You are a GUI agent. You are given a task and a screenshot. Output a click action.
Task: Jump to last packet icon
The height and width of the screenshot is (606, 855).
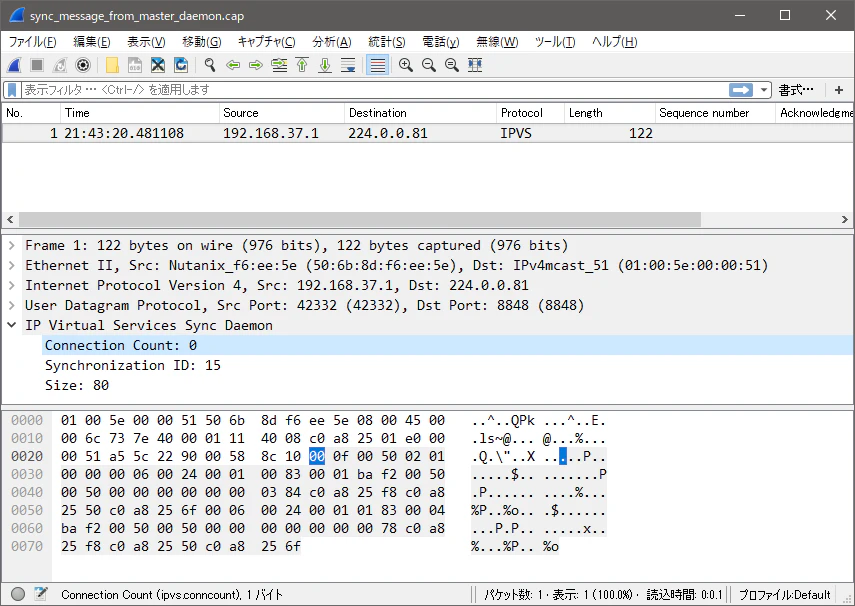coord(325,65)
